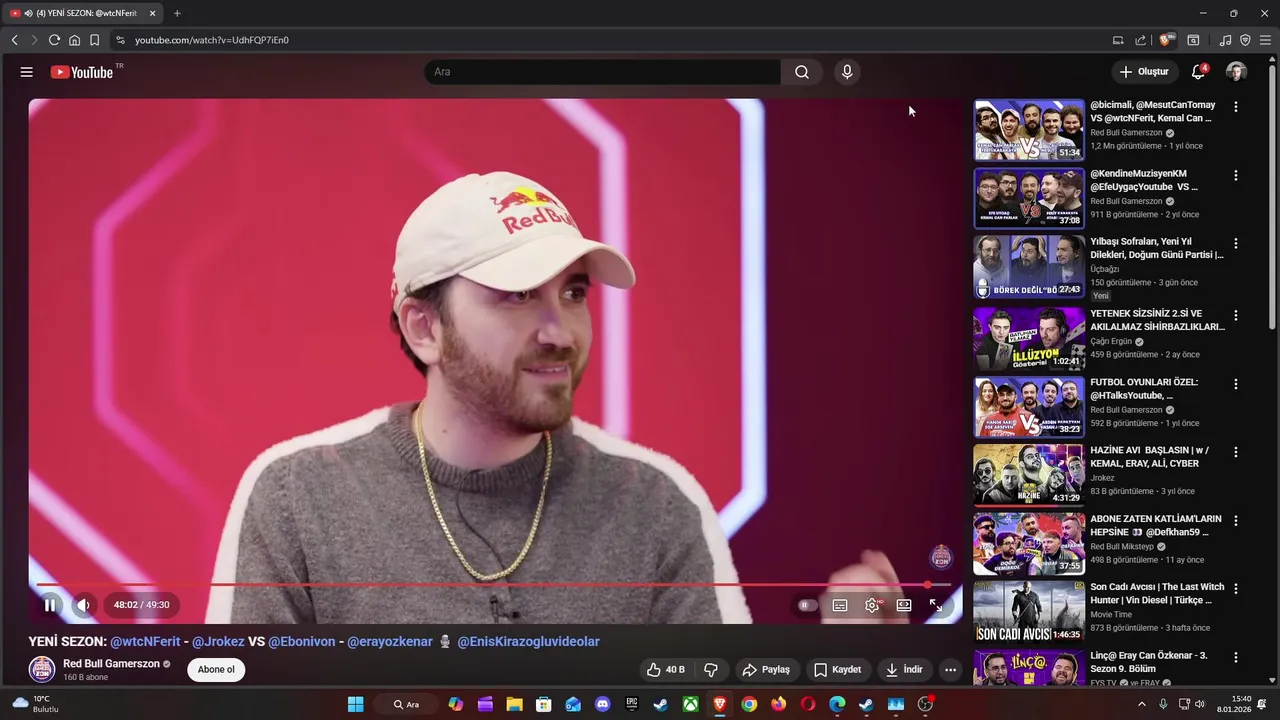Open @Ebonivon mention link in title
Screen dimensions: 1280x720
coord(302,641)
